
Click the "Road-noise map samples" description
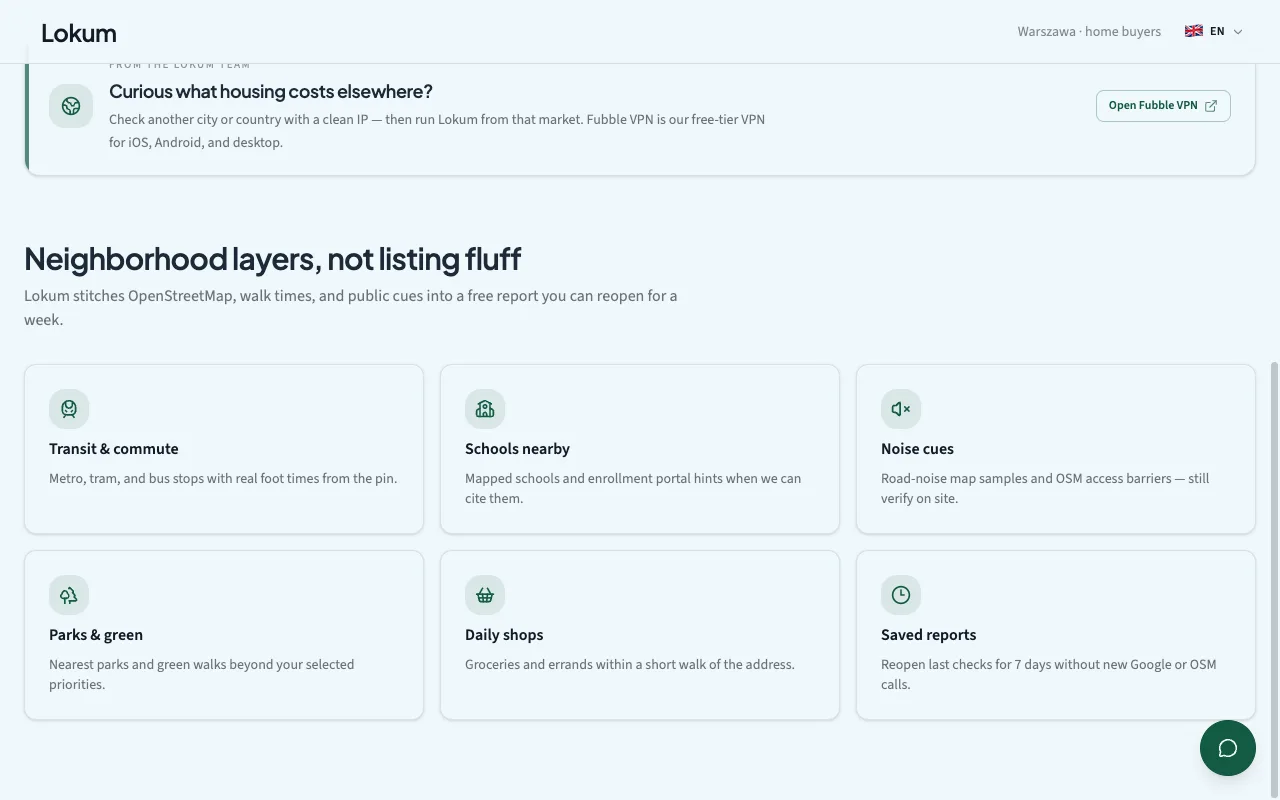pyautogui.click(x=1045, y=488)
